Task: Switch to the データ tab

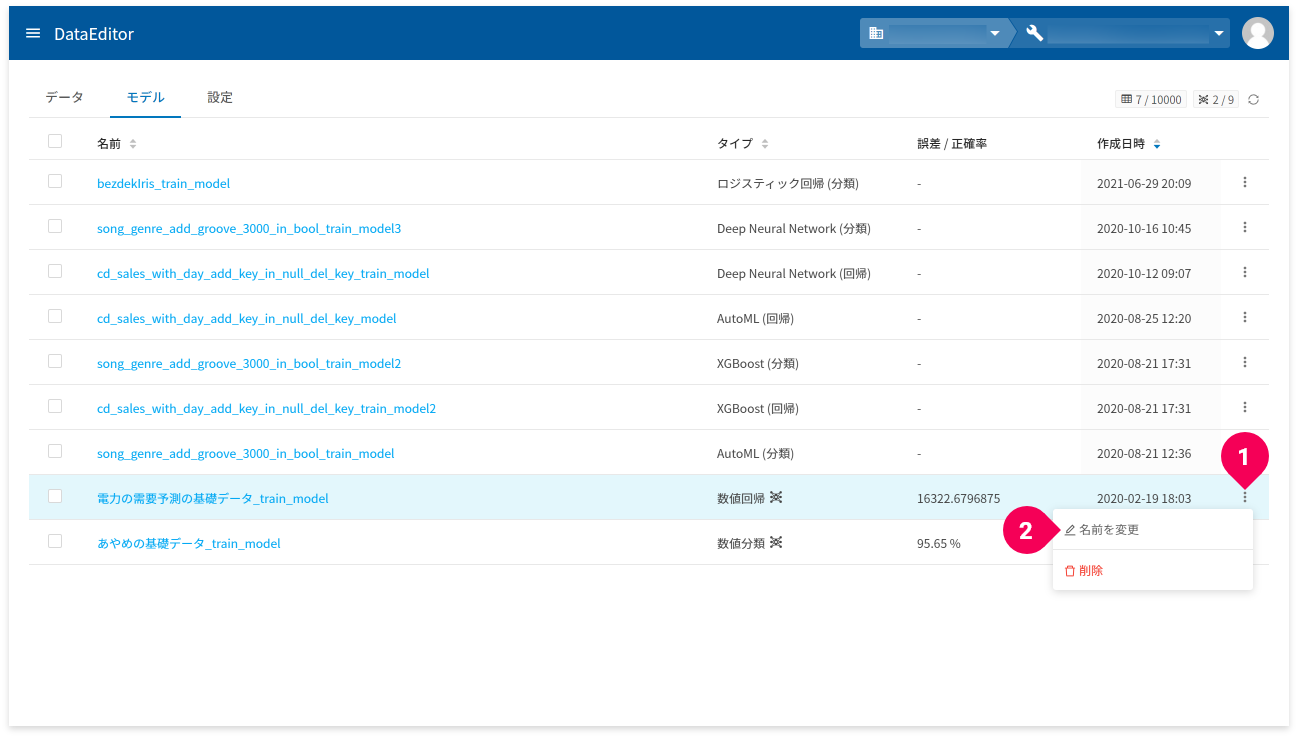Action: point(65,97)
